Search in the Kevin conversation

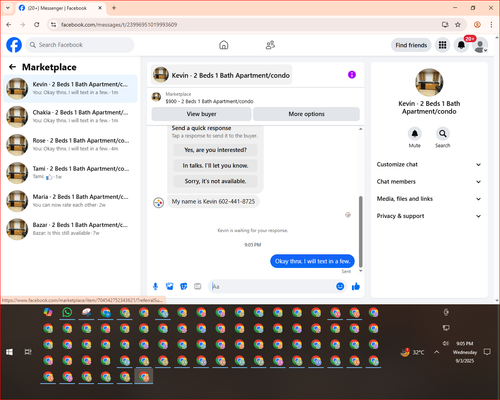pos(442,134)
